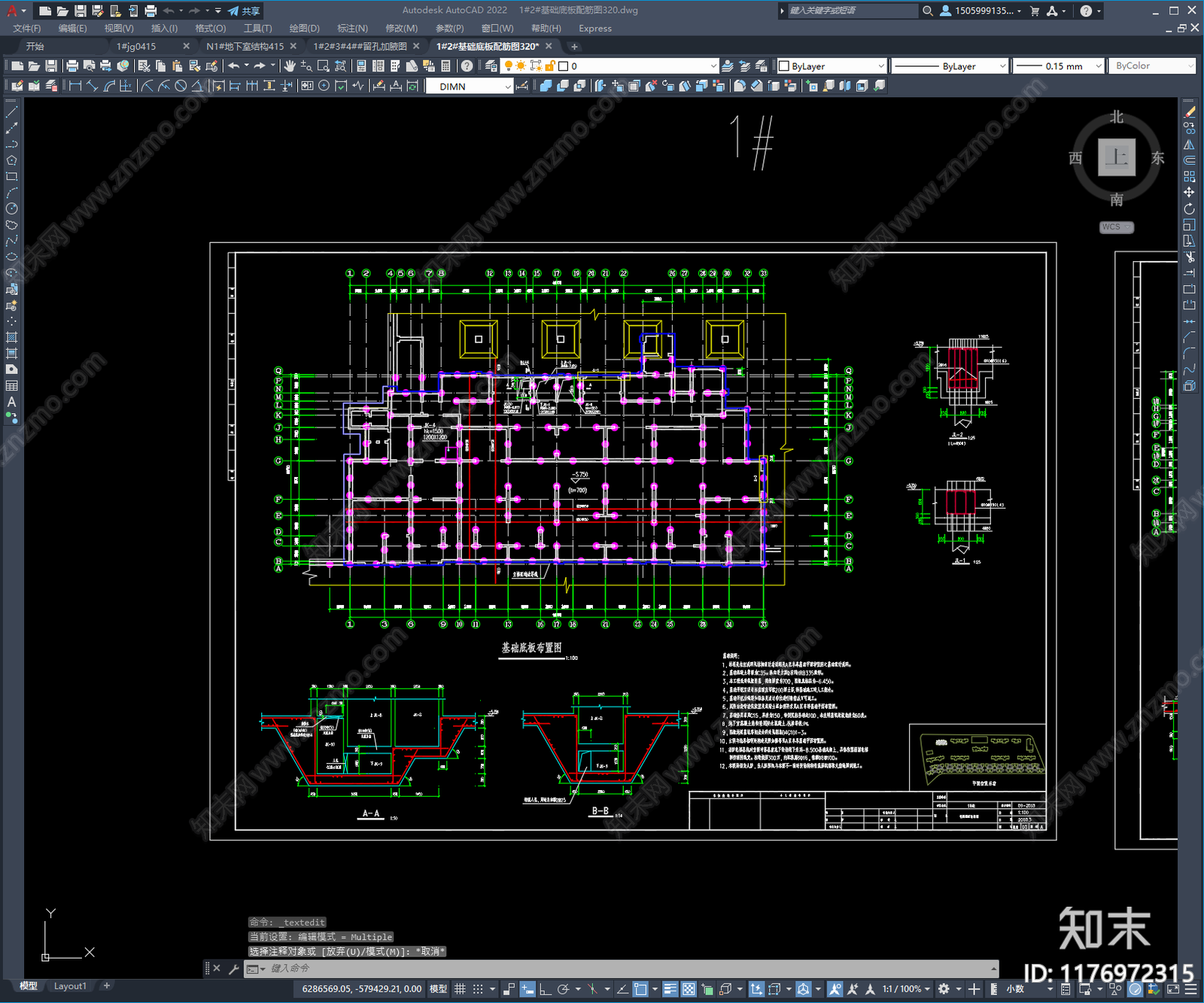Viewport: 1204px width, 1003px height.
Task: Open the QuickCalc calculator icon
Action: pos(445,66)
